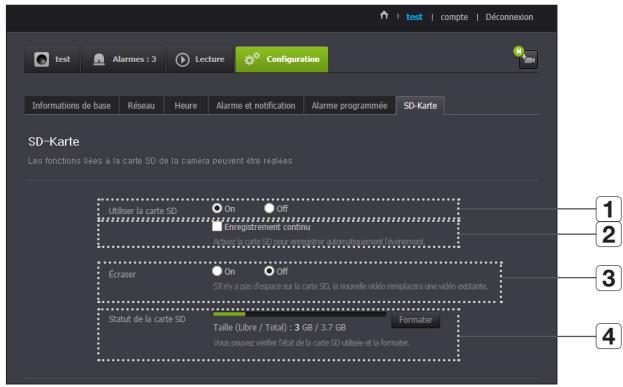Open the Heure settings tab
Screen dimensions: 623x387
[186, 106]
